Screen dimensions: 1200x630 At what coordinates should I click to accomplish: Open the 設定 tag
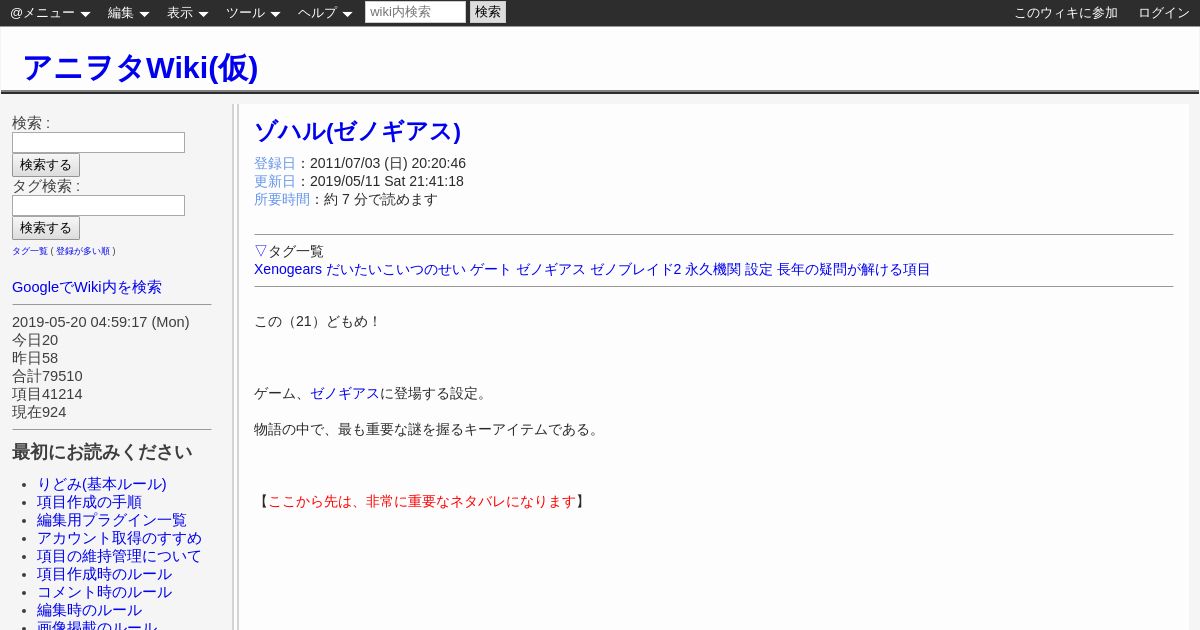coord(759,269)
